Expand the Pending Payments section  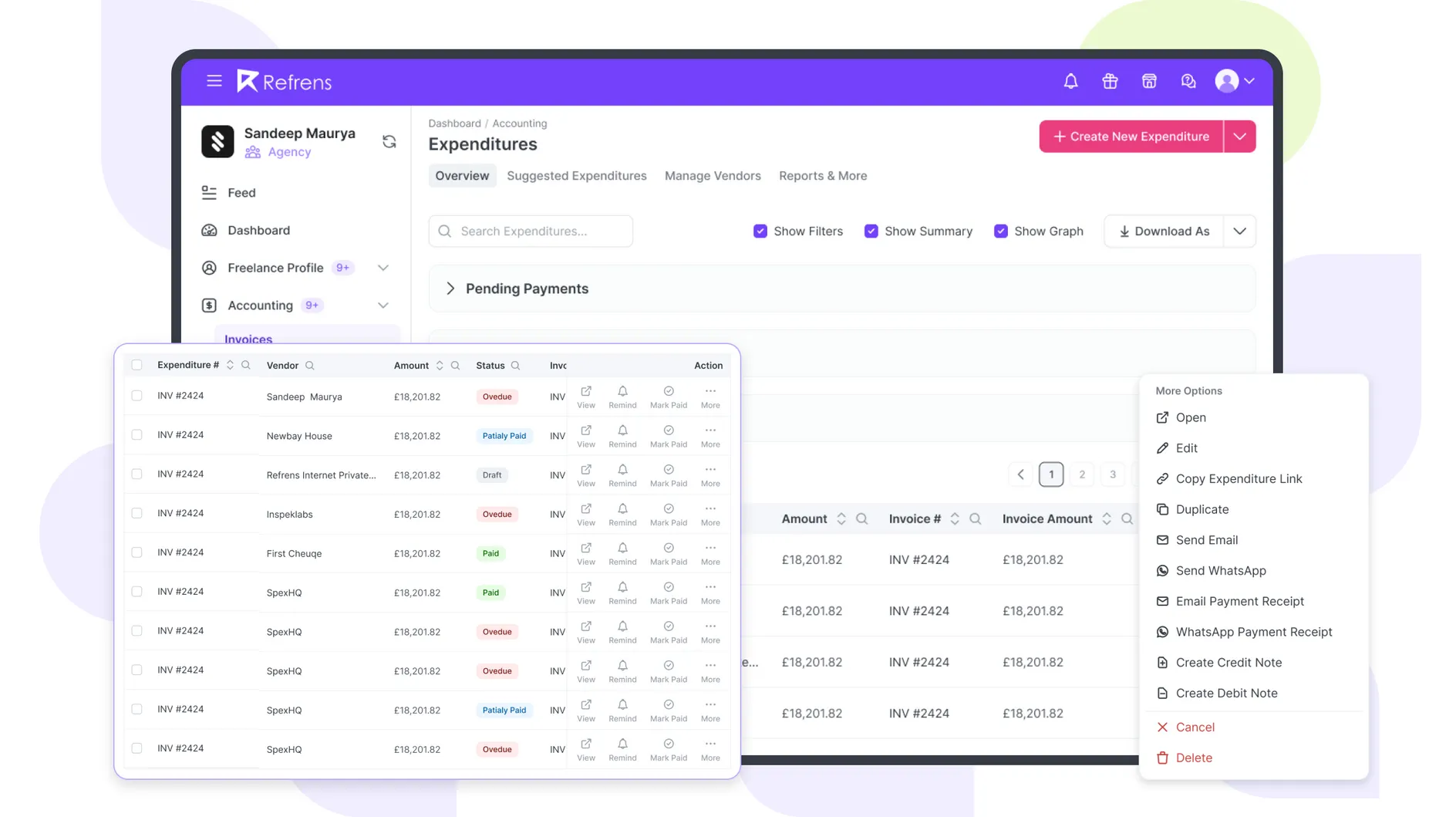point(450,289)
